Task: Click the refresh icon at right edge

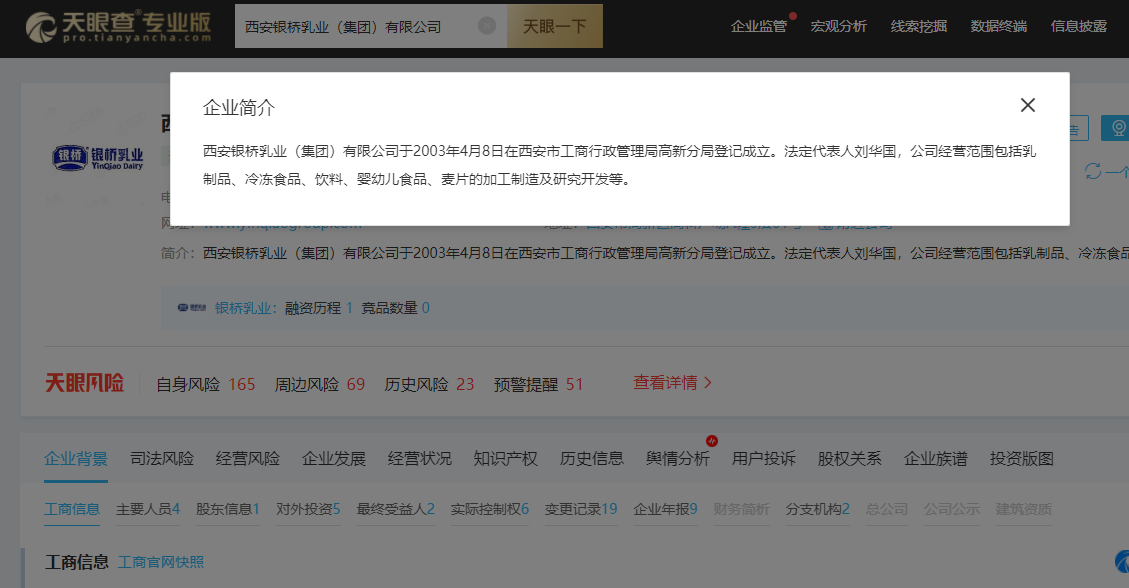Action: coord(1093,171)
